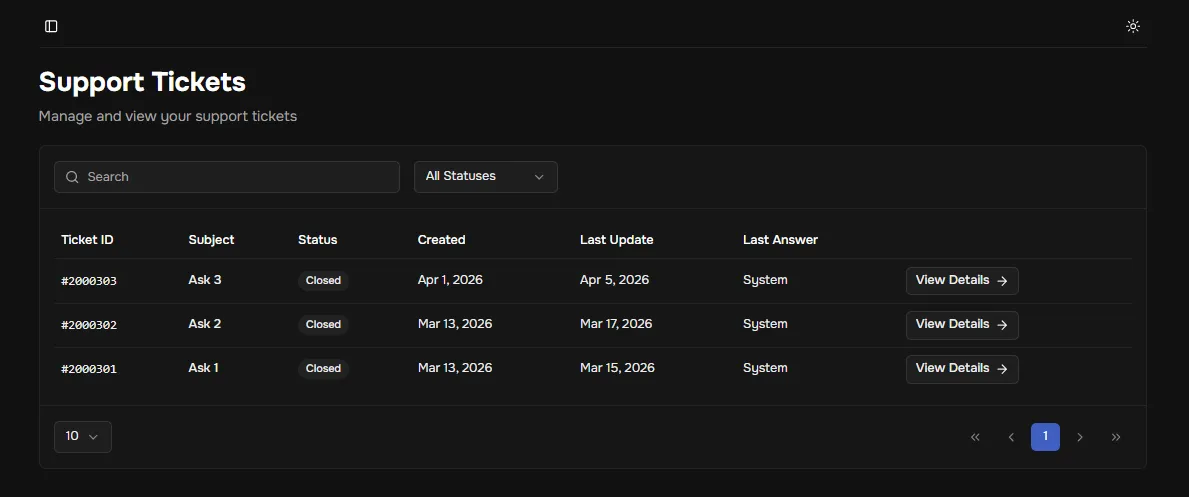This screenshot has width=1189, height=497.
Task: Click the search magnifier icon
Action: coord(72,177)
